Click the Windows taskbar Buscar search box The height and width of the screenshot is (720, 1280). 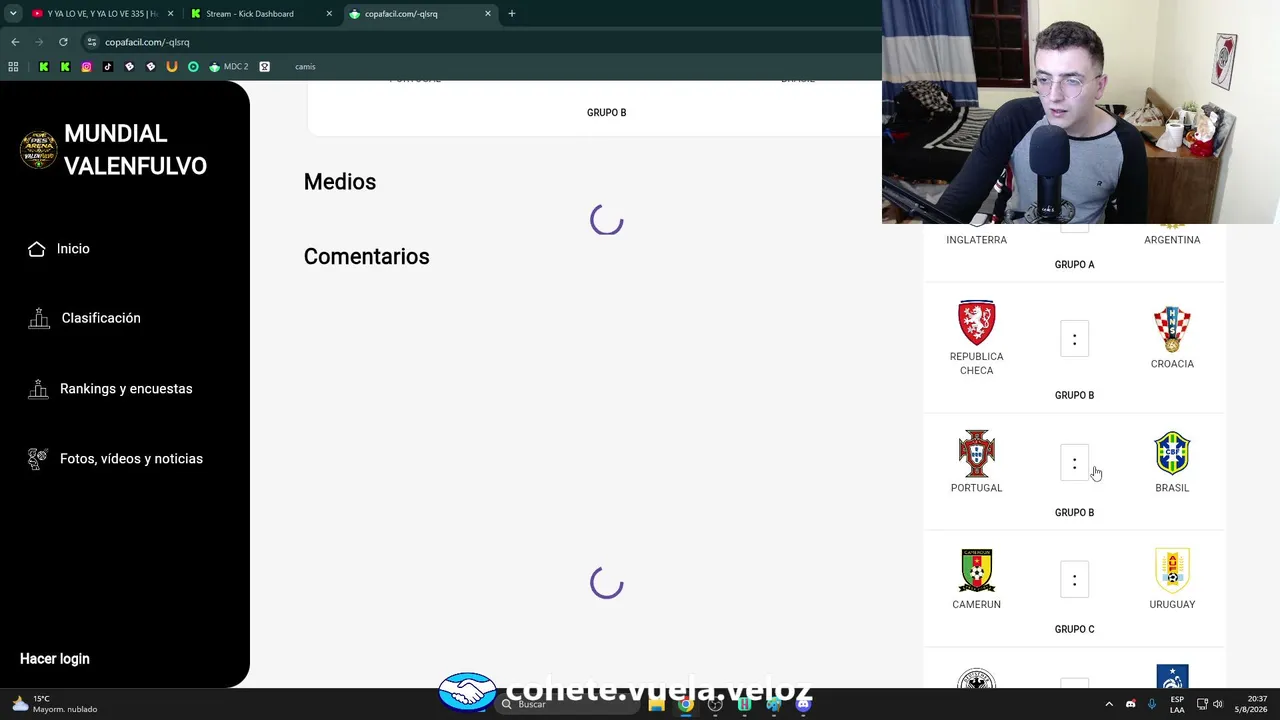[567, 704]
